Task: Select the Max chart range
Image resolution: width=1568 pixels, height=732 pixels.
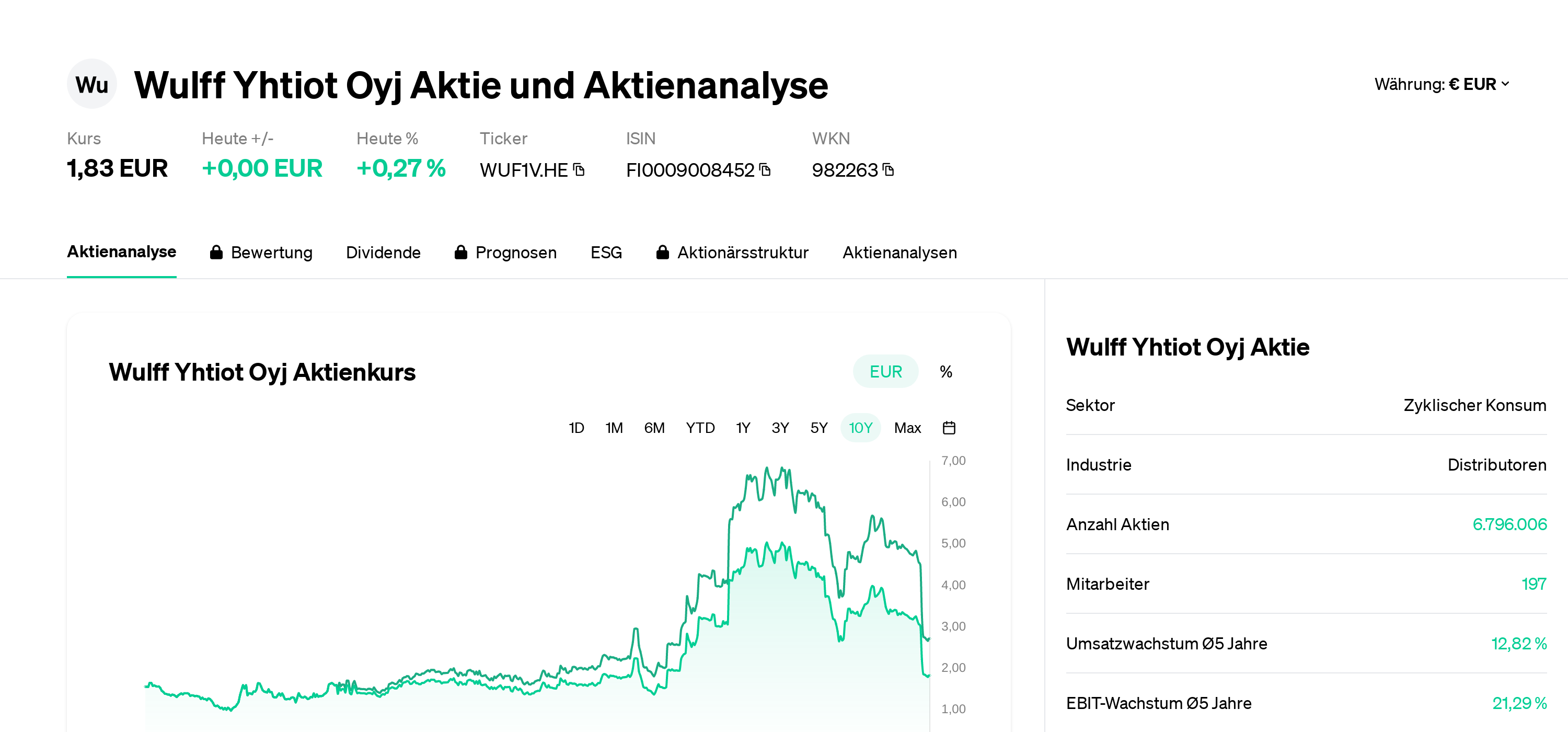Action: 907,428
